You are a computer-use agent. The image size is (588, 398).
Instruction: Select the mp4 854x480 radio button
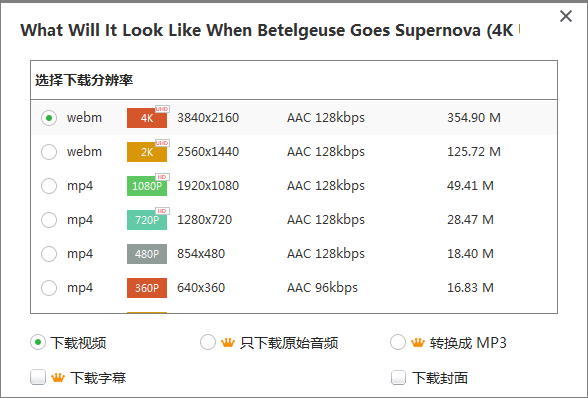[49, 254]
